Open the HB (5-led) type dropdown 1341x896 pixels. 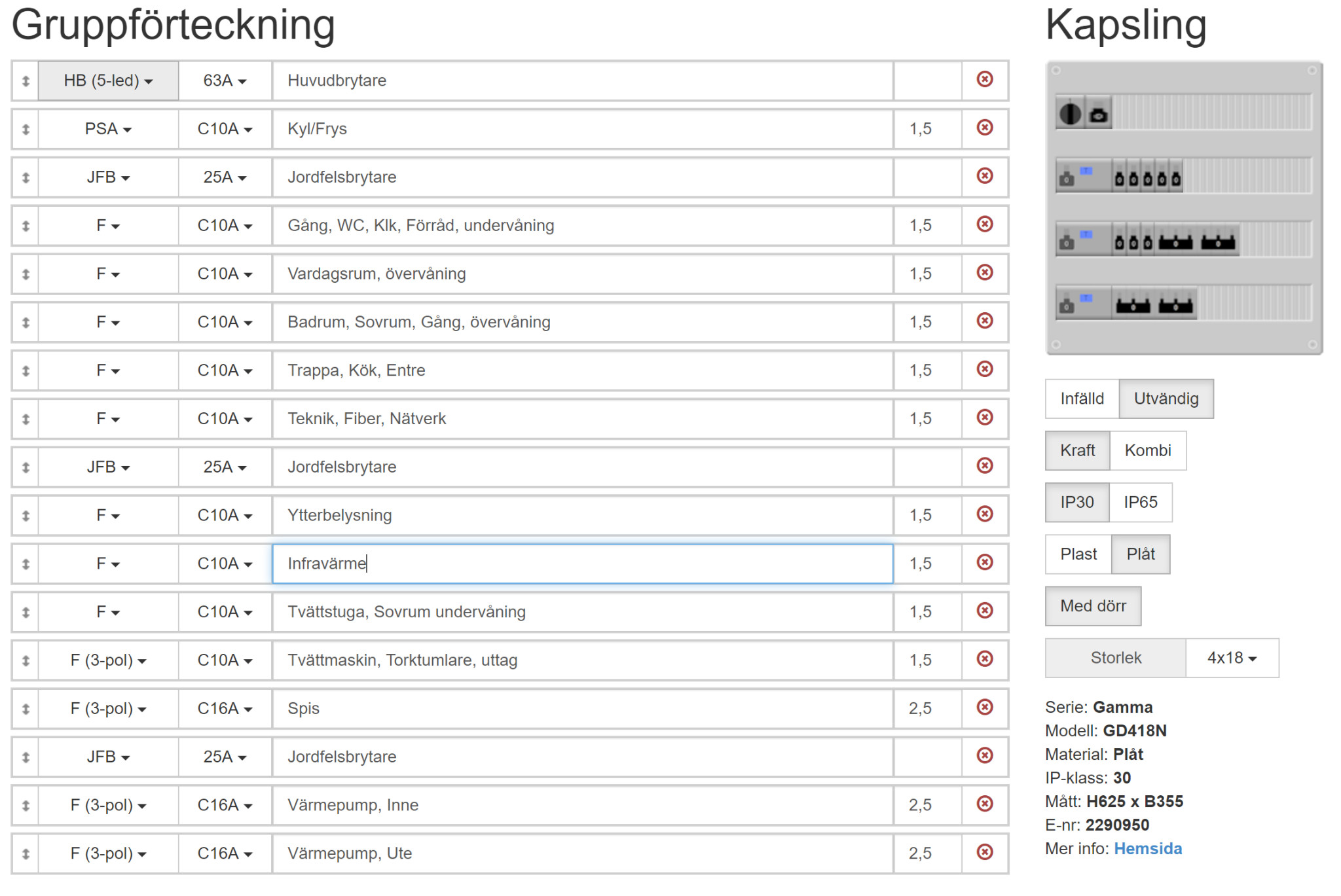pyautogui.click(x=108, y=81)
